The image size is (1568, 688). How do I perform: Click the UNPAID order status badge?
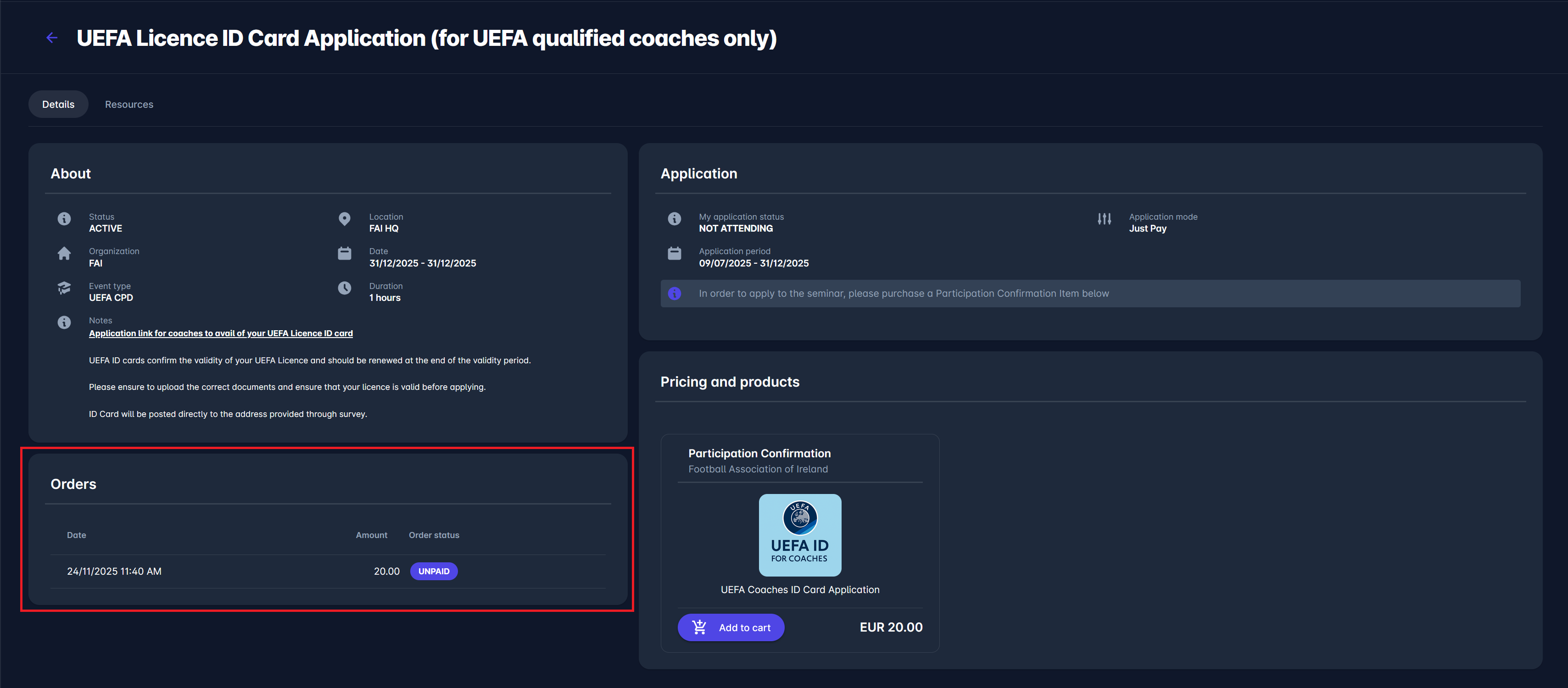pos(433,571)
